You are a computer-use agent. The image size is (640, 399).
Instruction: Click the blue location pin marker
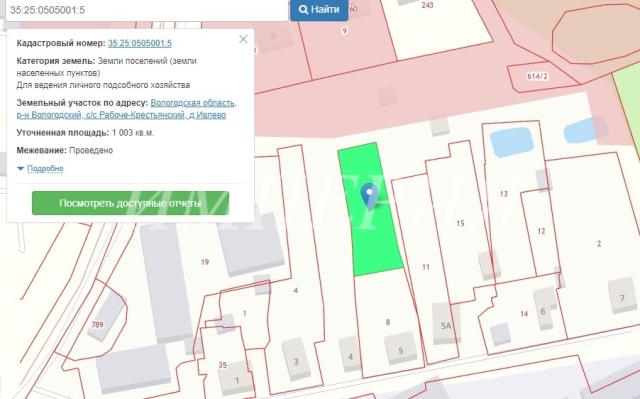(369, 196)
